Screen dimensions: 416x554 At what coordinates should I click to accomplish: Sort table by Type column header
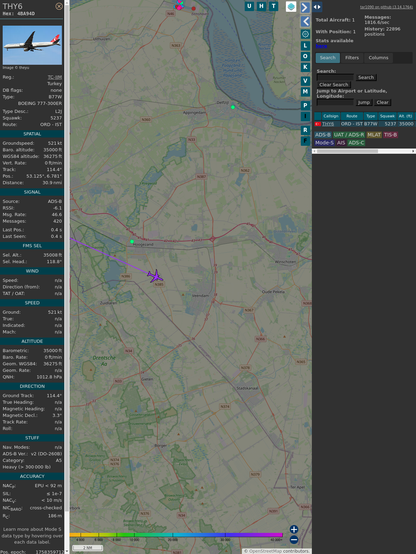click(370, 116)
